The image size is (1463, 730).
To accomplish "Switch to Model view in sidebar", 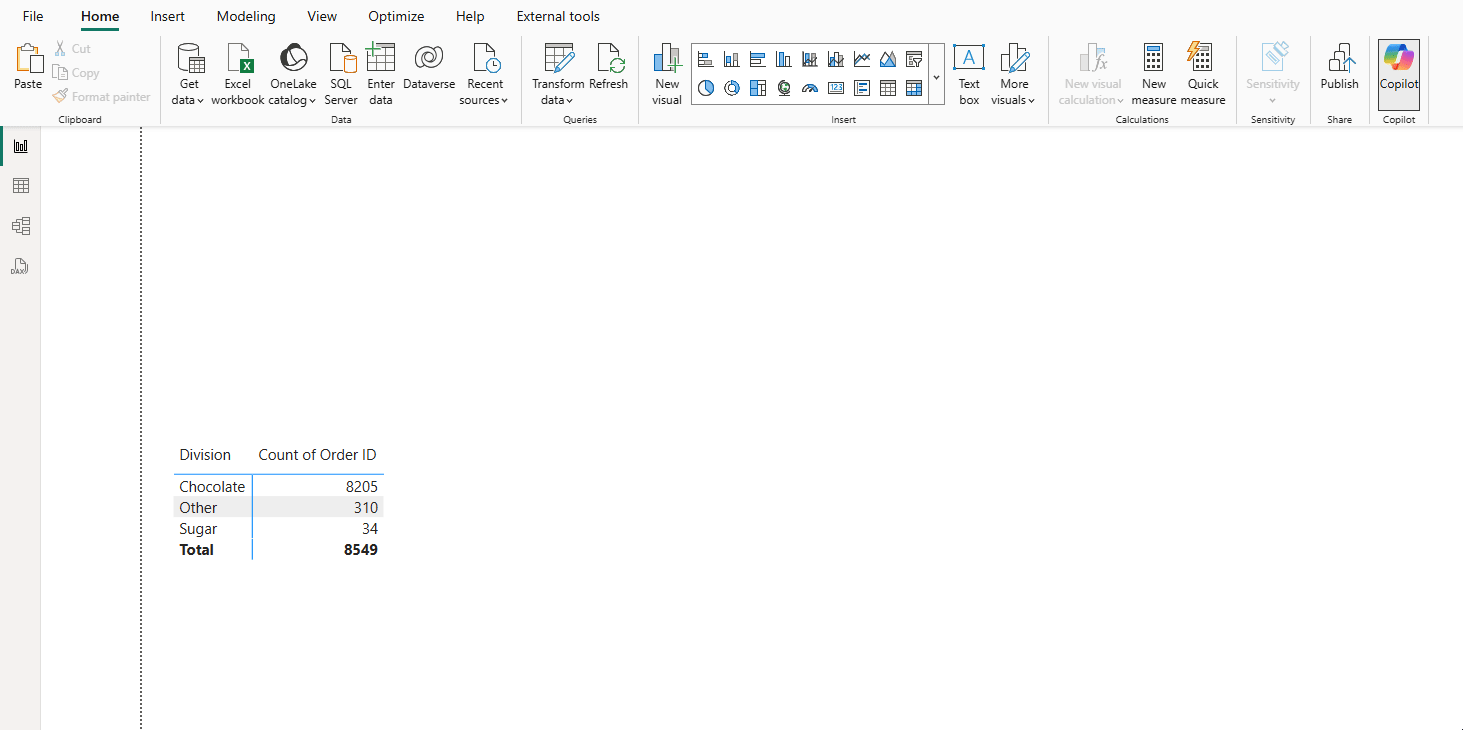I will click(20, 226).
